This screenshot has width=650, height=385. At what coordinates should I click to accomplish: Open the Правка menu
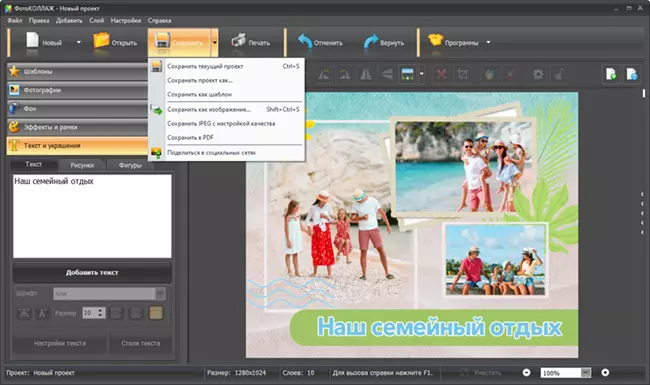tap(39, 20)
